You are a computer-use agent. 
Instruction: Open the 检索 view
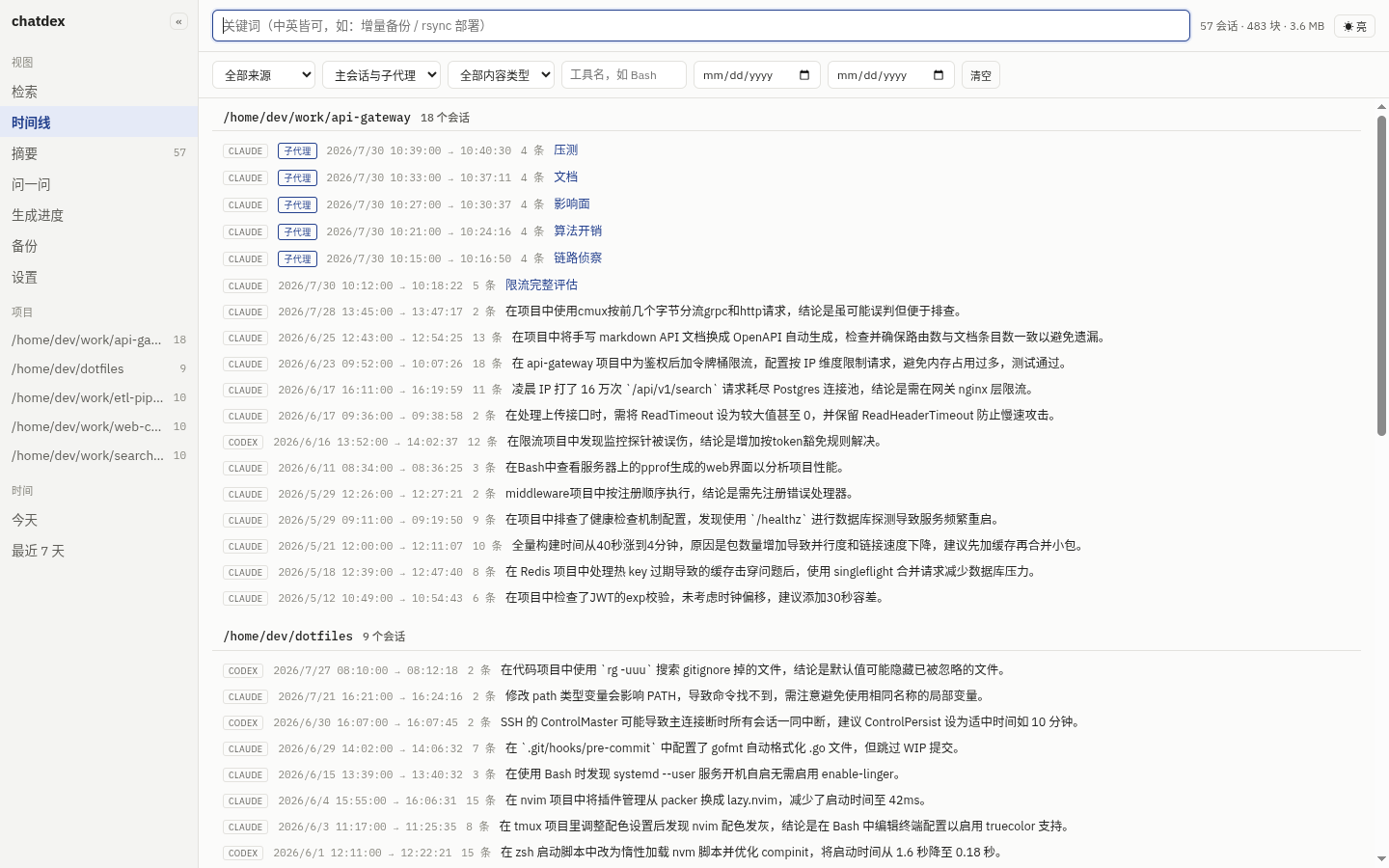[98, 92]
